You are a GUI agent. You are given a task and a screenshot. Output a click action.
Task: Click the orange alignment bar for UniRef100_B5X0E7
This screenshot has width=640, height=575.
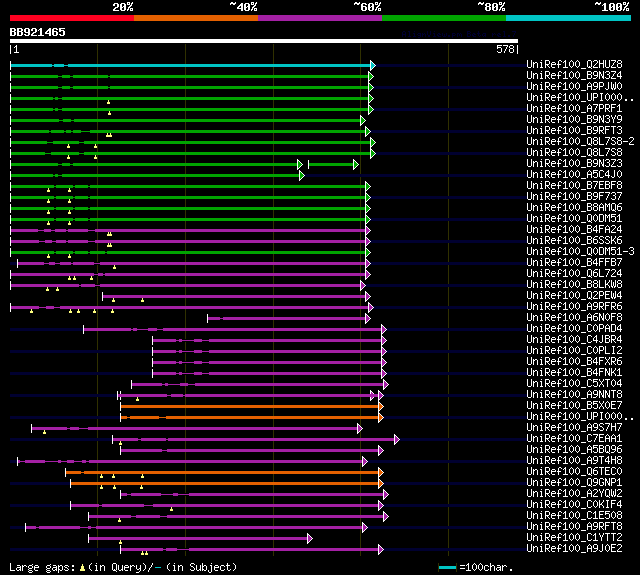250,407
